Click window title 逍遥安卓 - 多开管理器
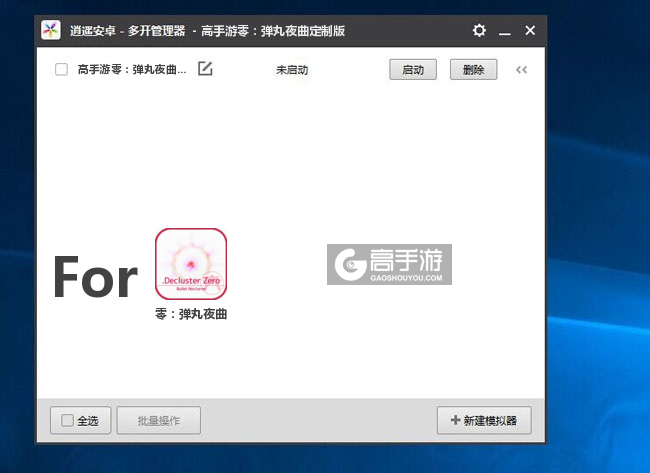Screen dimensions: 650x473 point(127,31)
